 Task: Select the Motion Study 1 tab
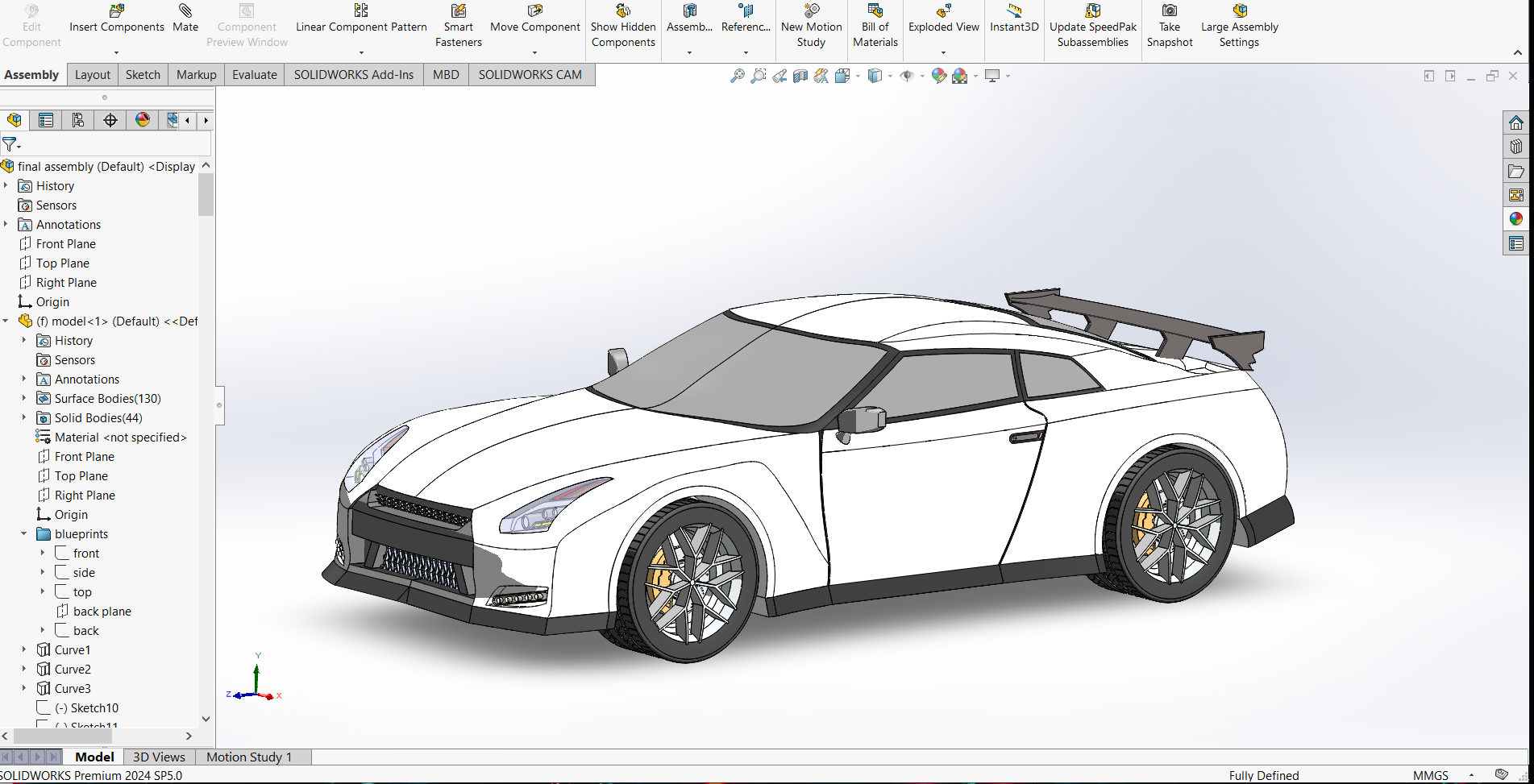click(x=248, y=757)
